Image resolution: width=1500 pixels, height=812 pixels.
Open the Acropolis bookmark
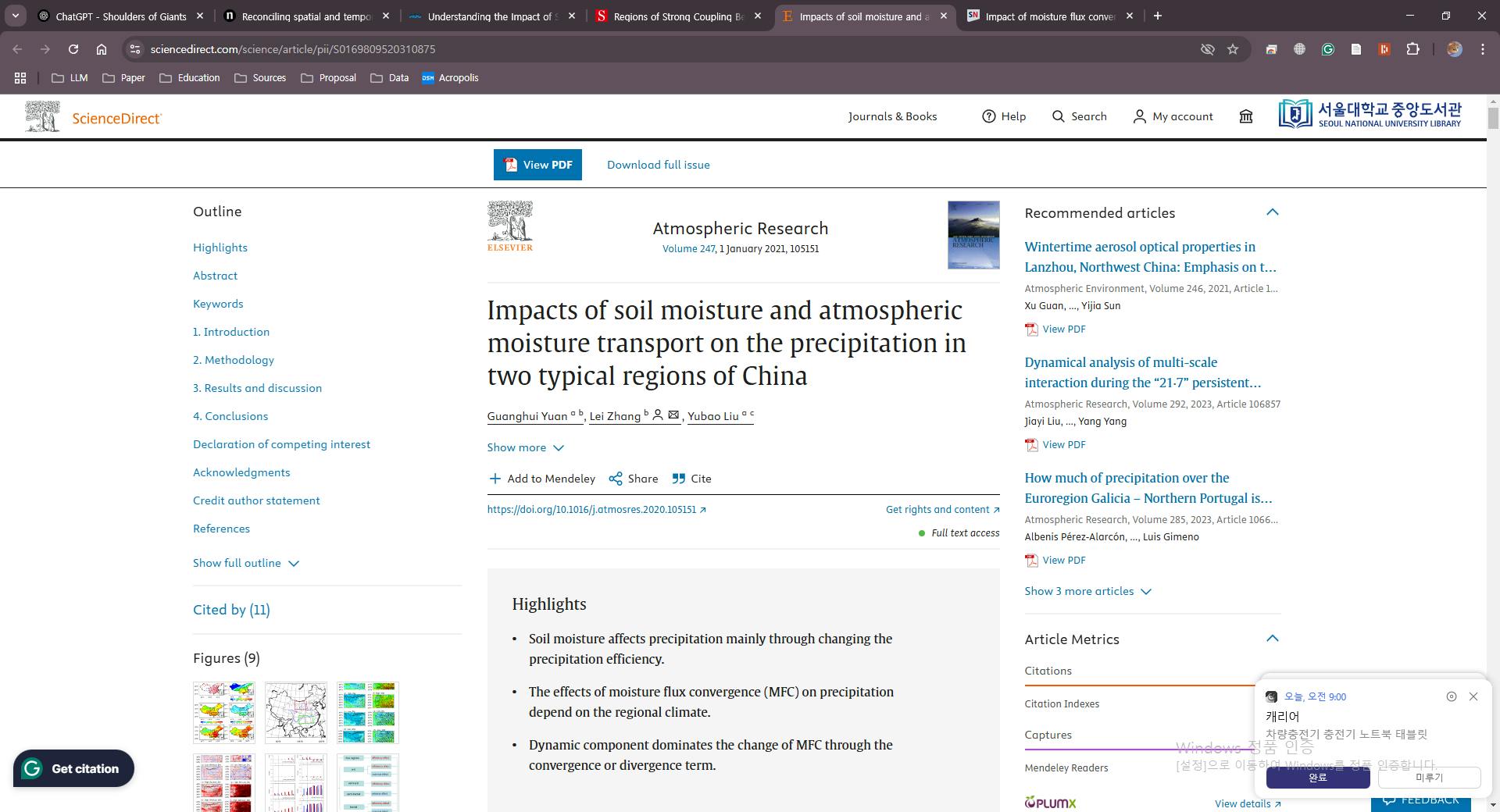click(450, 78)
